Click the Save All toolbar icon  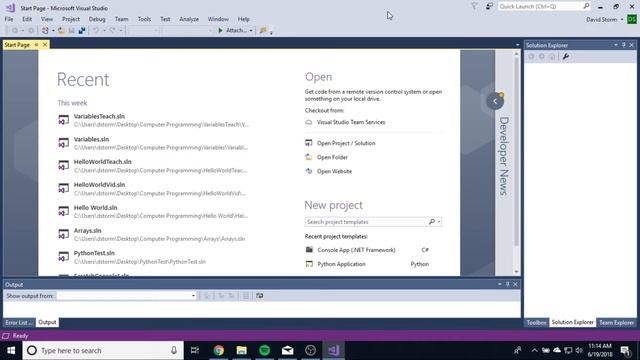(x=82, y=30)
